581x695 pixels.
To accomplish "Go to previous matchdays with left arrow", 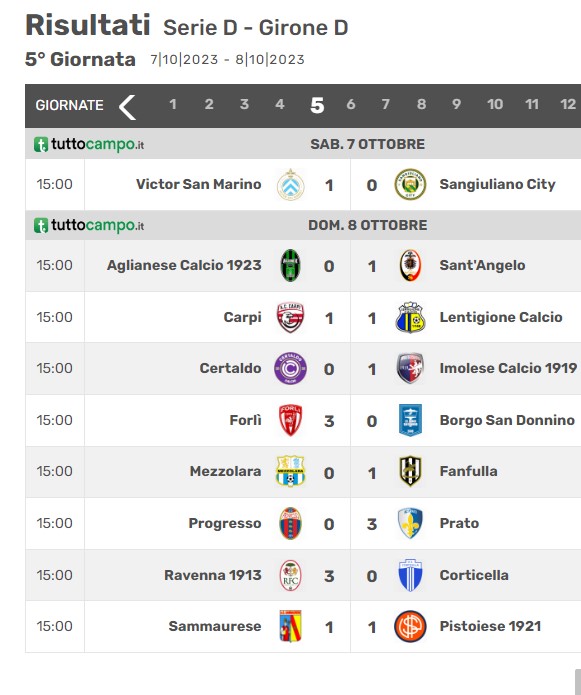I will [x=127, y=107].
